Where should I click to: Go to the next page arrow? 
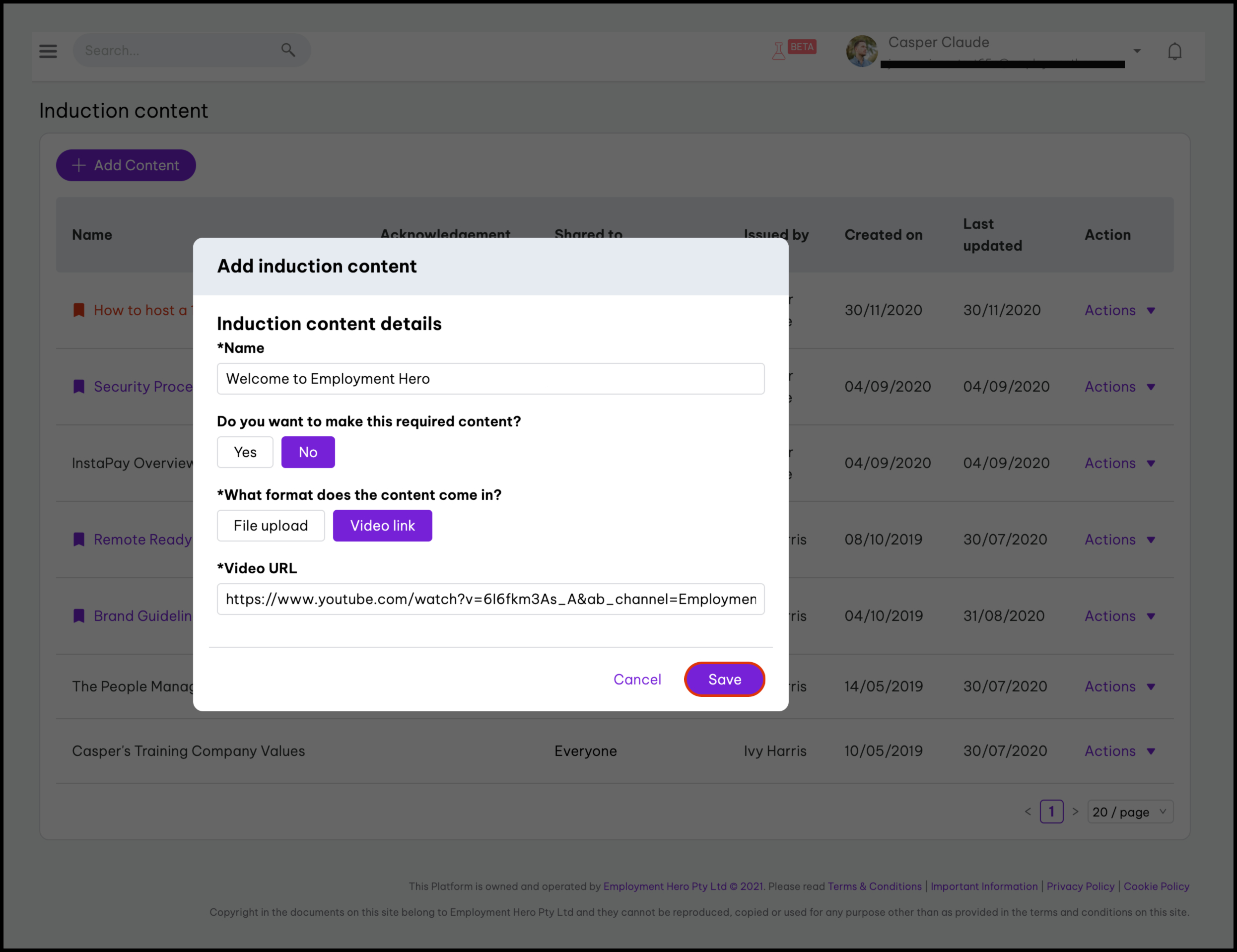pyautogui.click(x=1075, y=812)
